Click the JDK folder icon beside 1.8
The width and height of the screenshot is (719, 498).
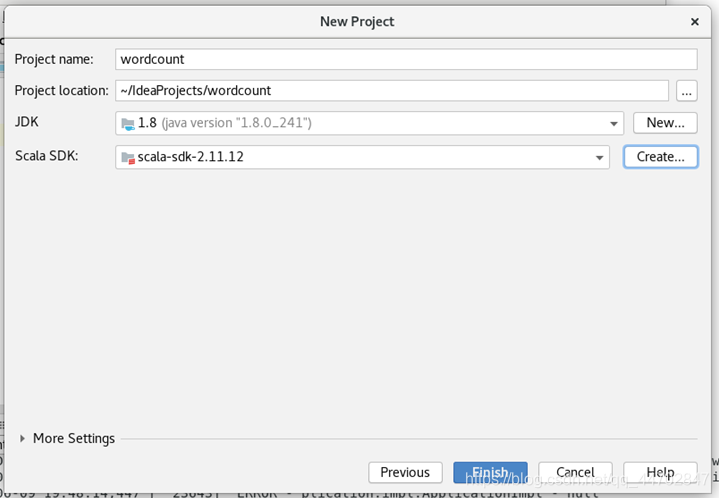click(x=128, y=123)
